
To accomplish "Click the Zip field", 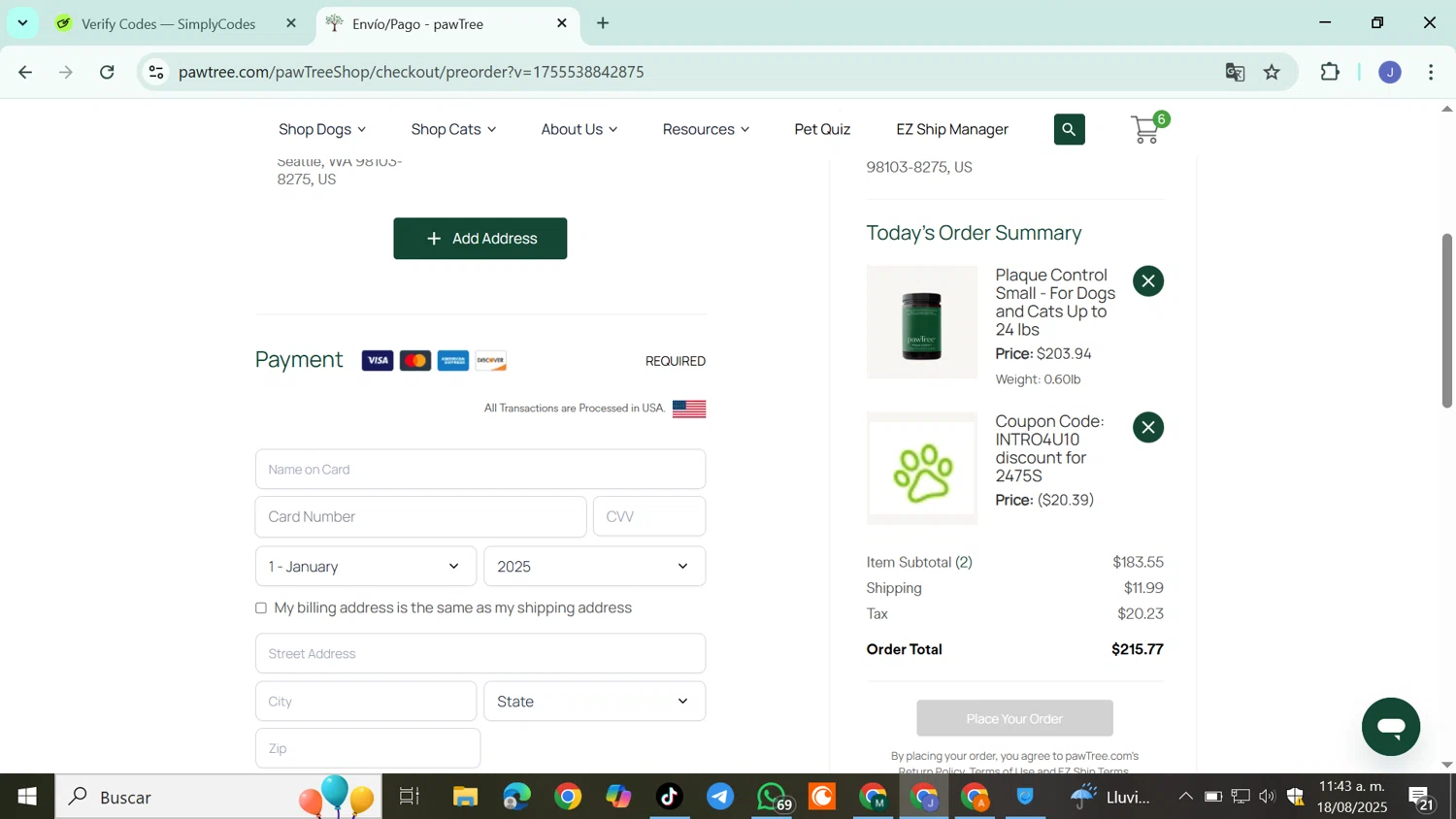I will [x=368, y=749].
